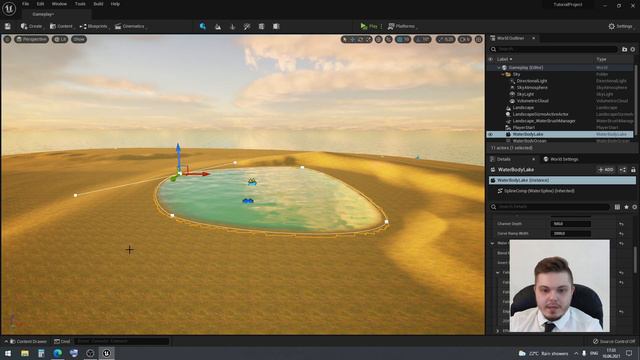Open the Blueprints dropdown
The height and width of the screenshot is (360, 640).
(94, 26)
